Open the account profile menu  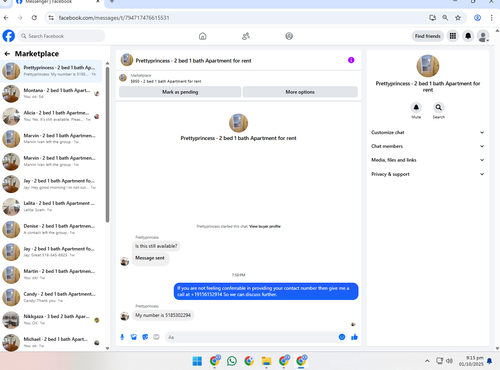483,36
